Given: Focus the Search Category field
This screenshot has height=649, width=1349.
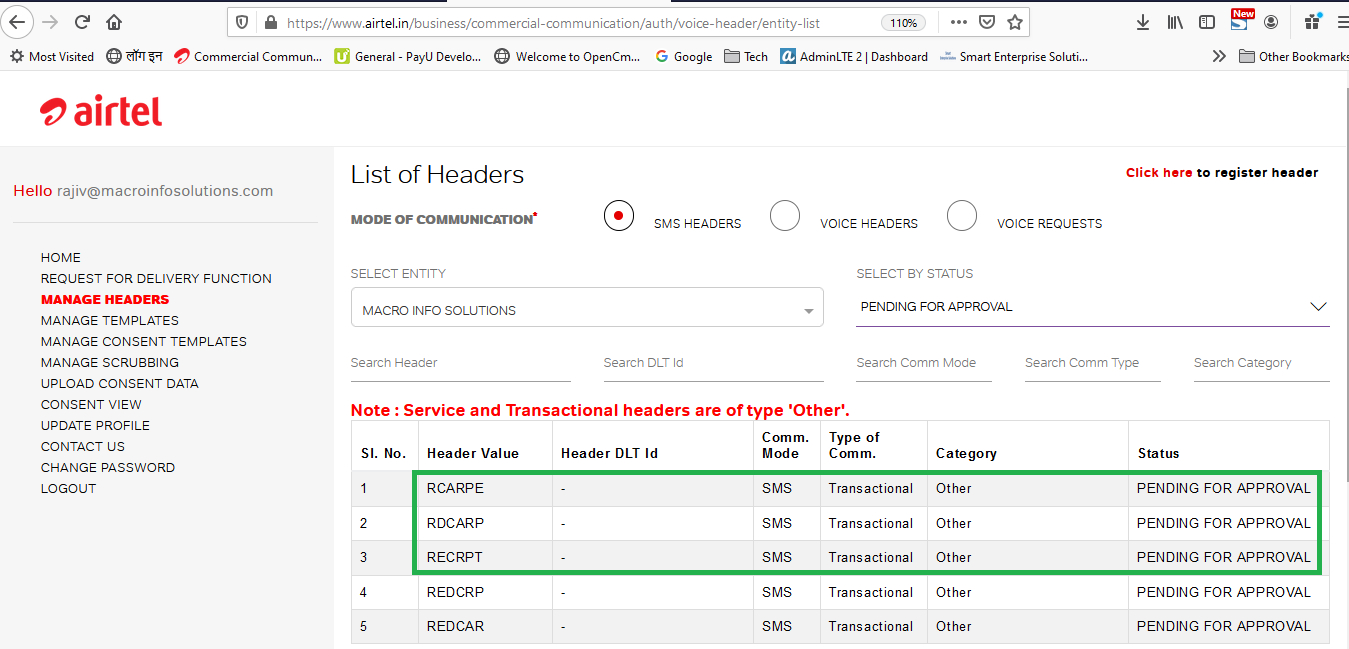Looking at the screenshot, I should click(x=1262, y=363).
